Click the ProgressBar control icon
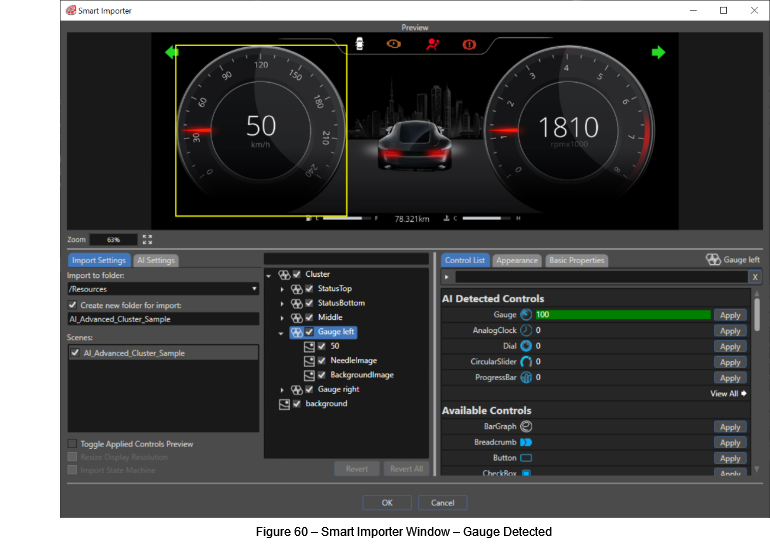This screenshot has height=549, width=770. 526,378
